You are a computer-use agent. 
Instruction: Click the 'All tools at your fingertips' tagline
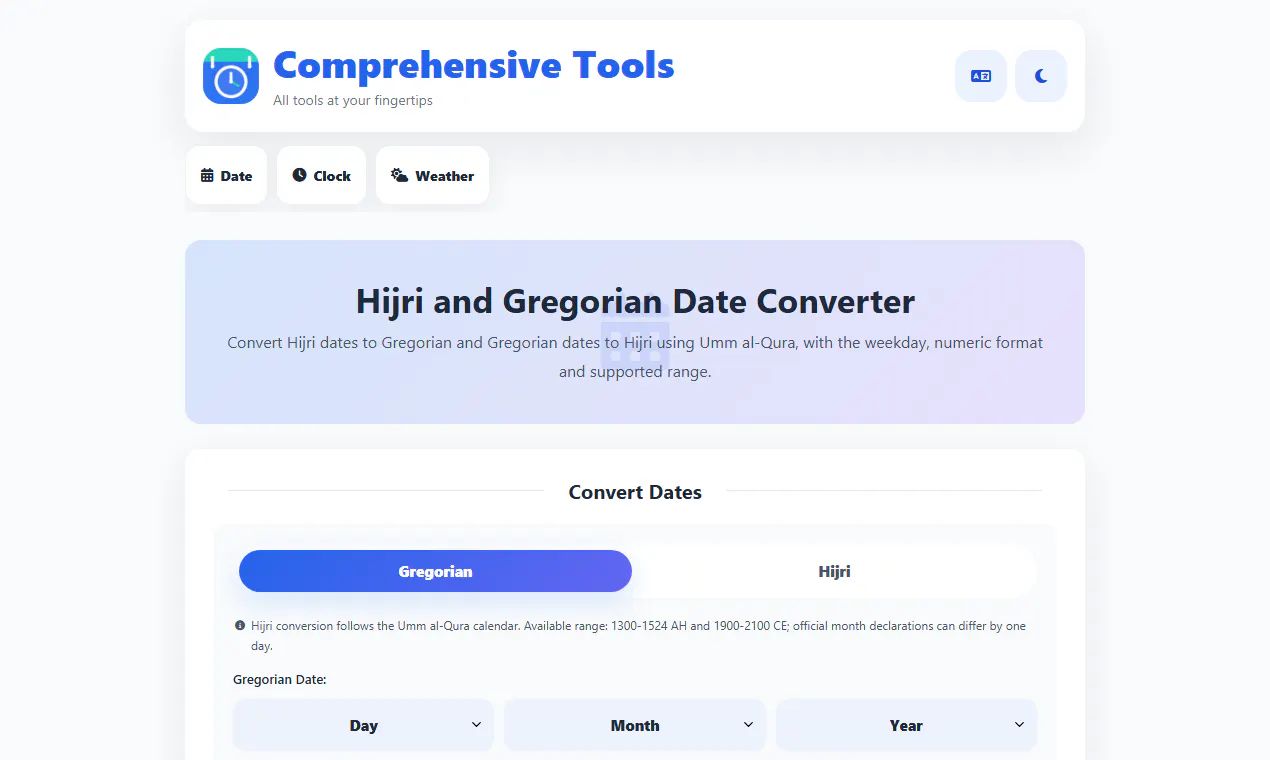coord(353,100)
